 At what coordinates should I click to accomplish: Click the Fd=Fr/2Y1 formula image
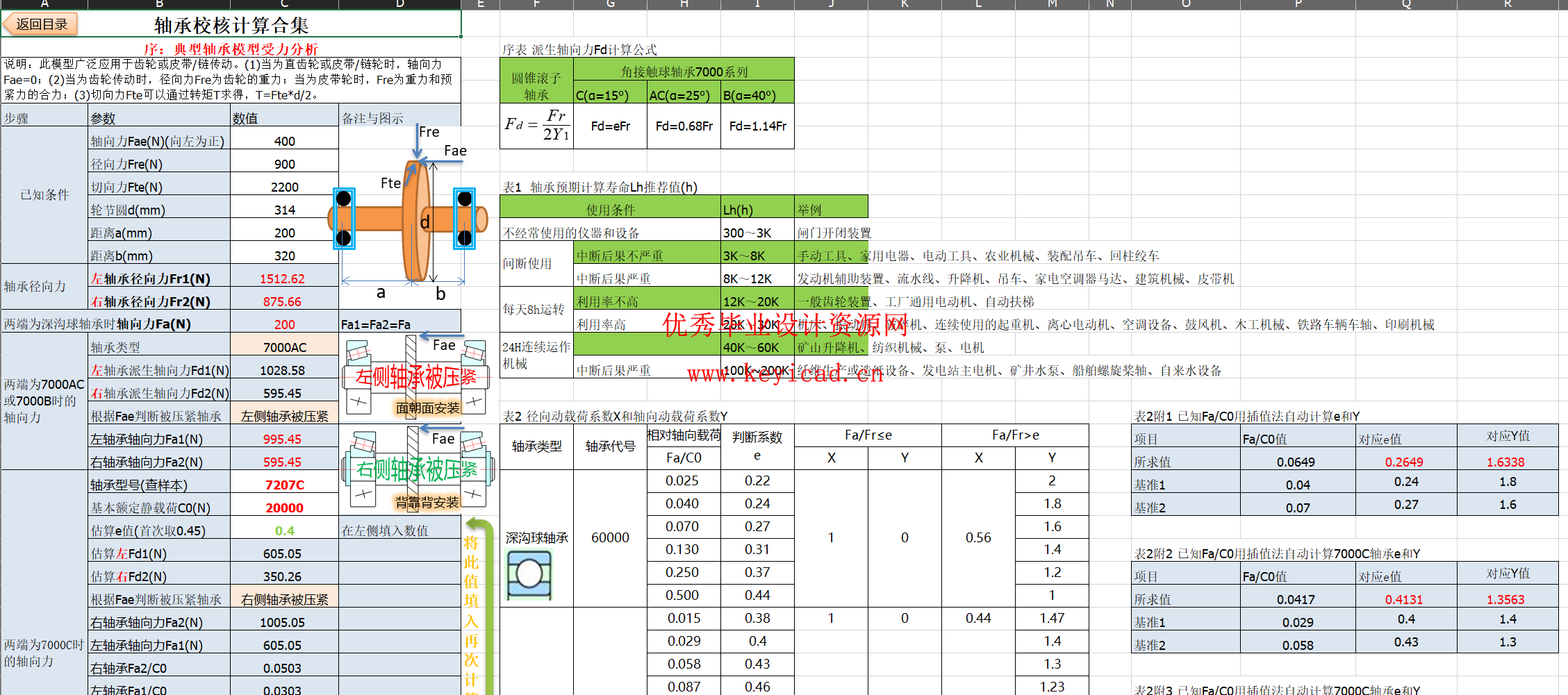point(536,126)
